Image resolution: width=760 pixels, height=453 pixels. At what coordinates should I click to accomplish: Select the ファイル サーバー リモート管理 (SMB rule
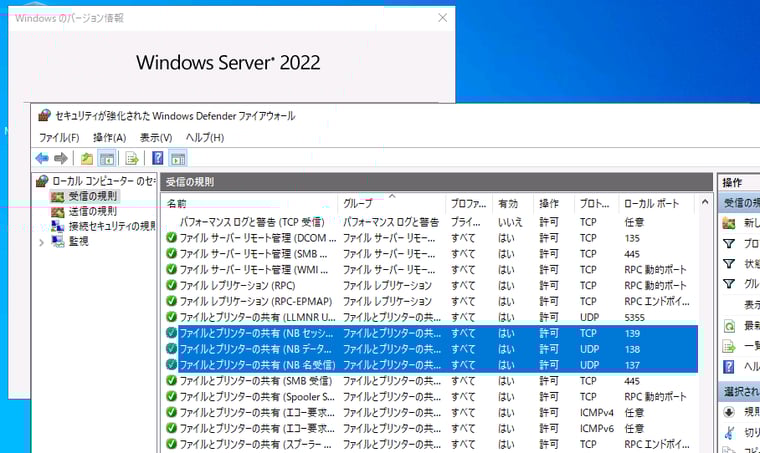coord(253,253)
